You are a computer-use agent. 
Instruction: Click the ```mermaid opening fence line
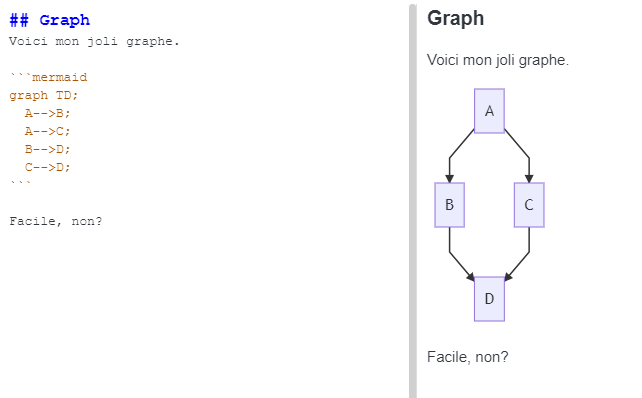tap(48, 77)
